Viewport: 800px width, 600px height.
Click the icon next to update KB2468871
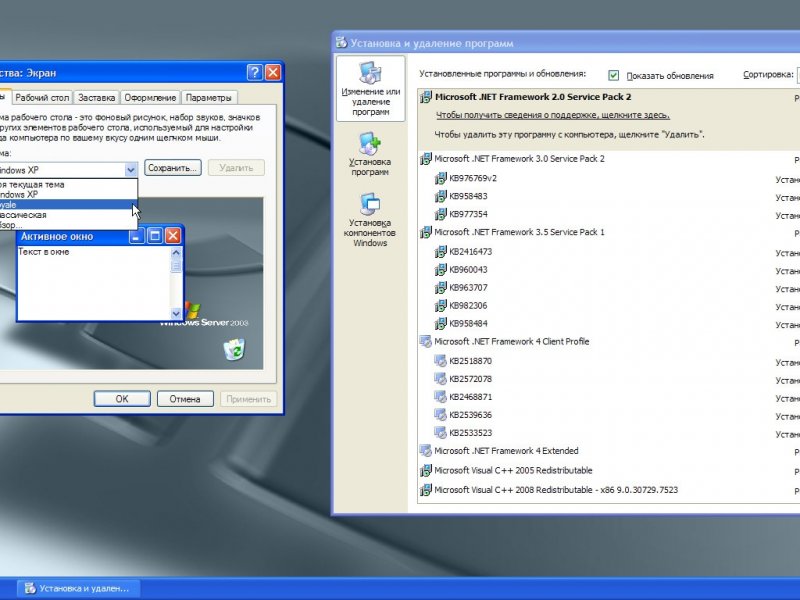click(440, 397)
